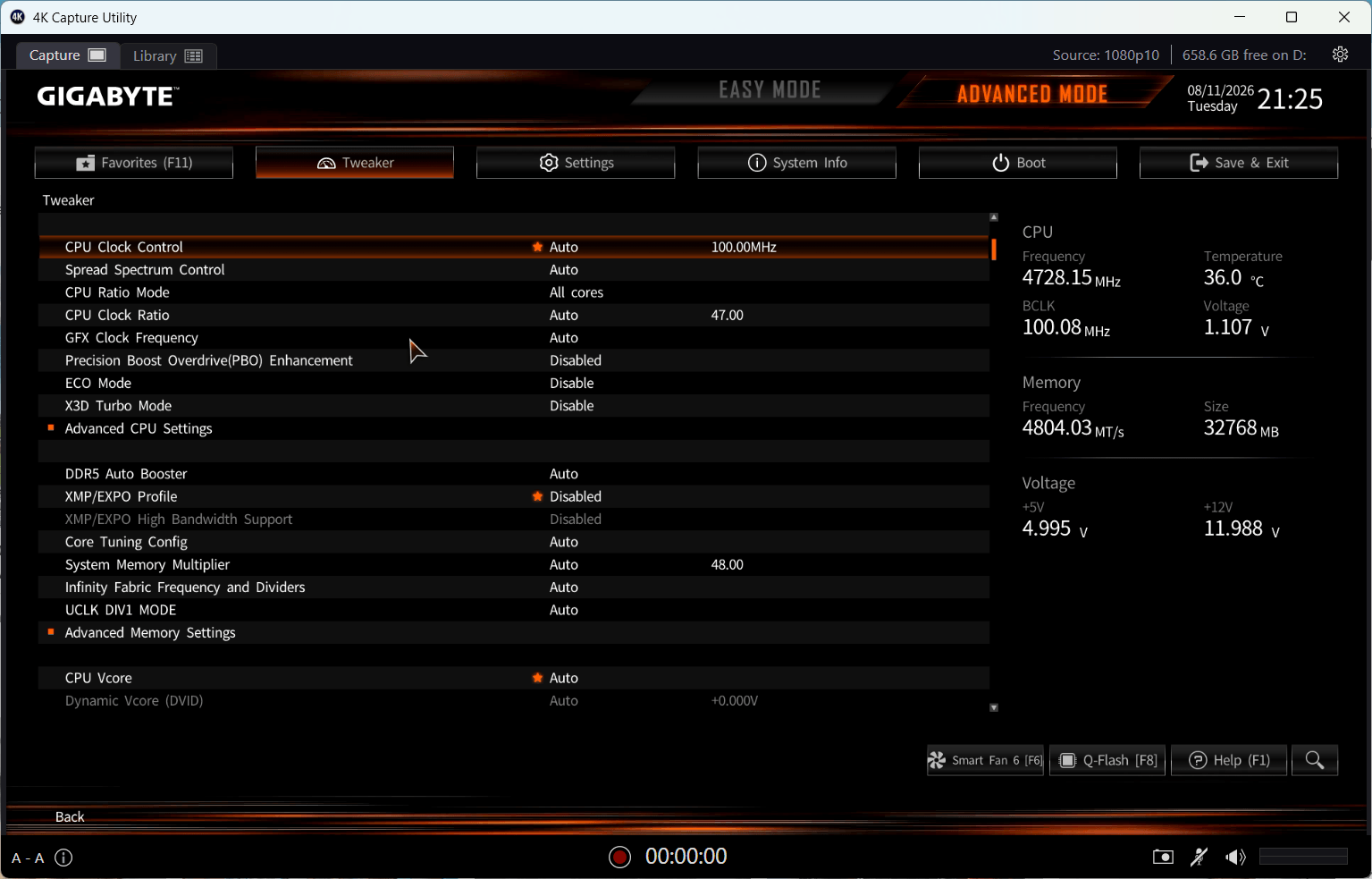Click the 48.00 memory multiplier value

tap(728, 564)
